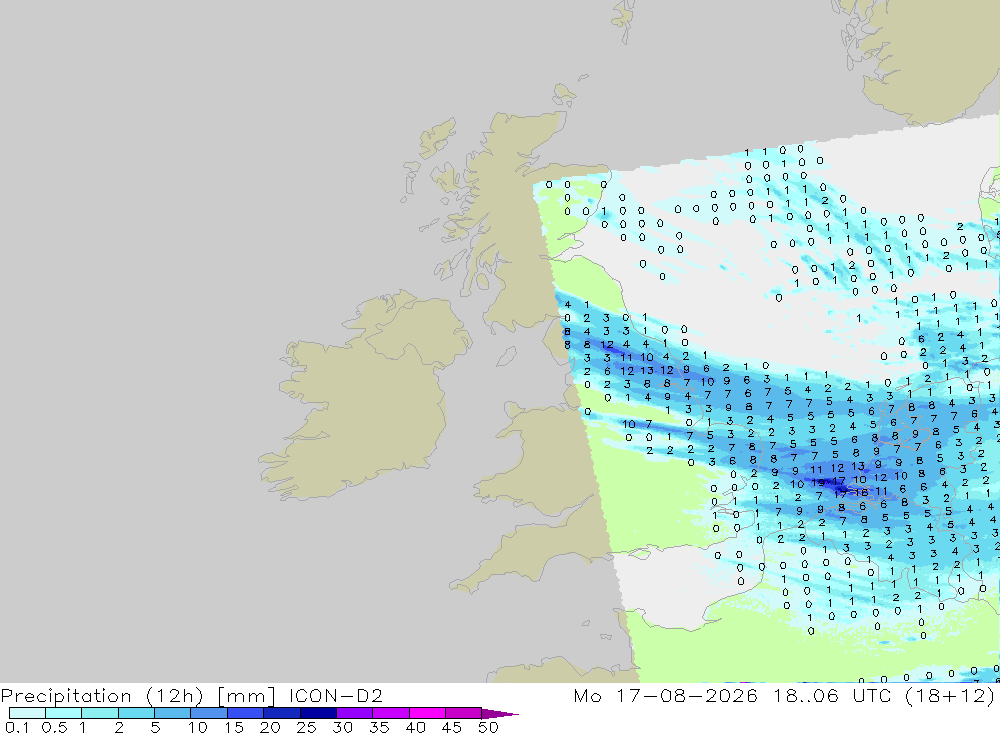Click the ICON-D2 model label

(x=335, y=695)
